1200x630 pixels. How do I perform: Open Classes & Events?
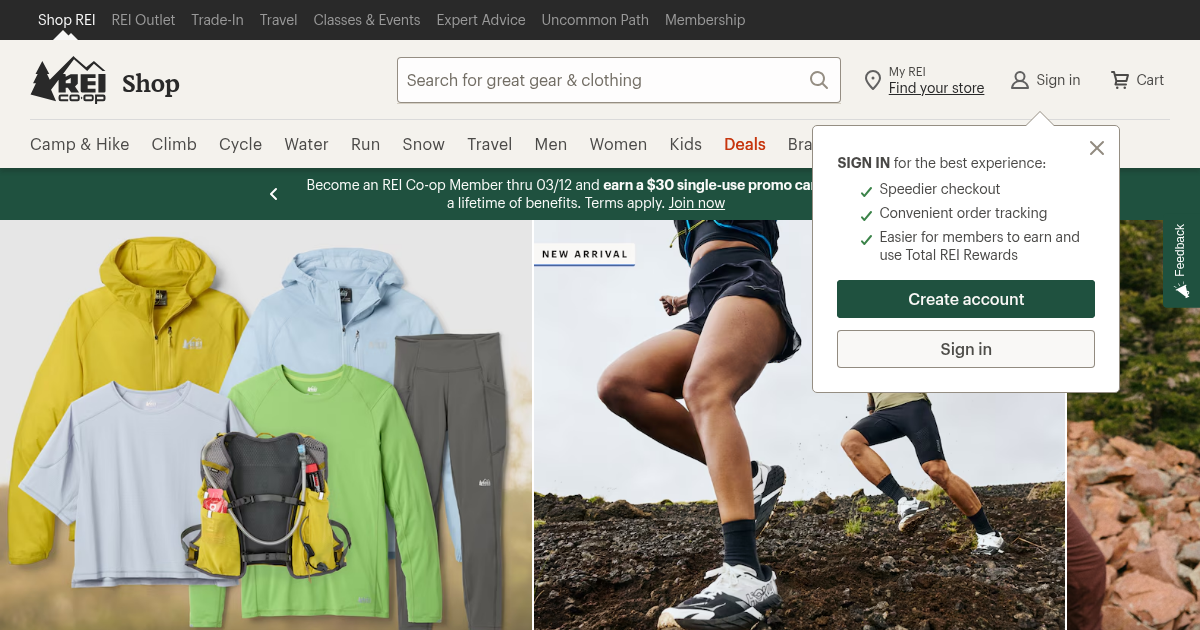[x=367, y=20]
